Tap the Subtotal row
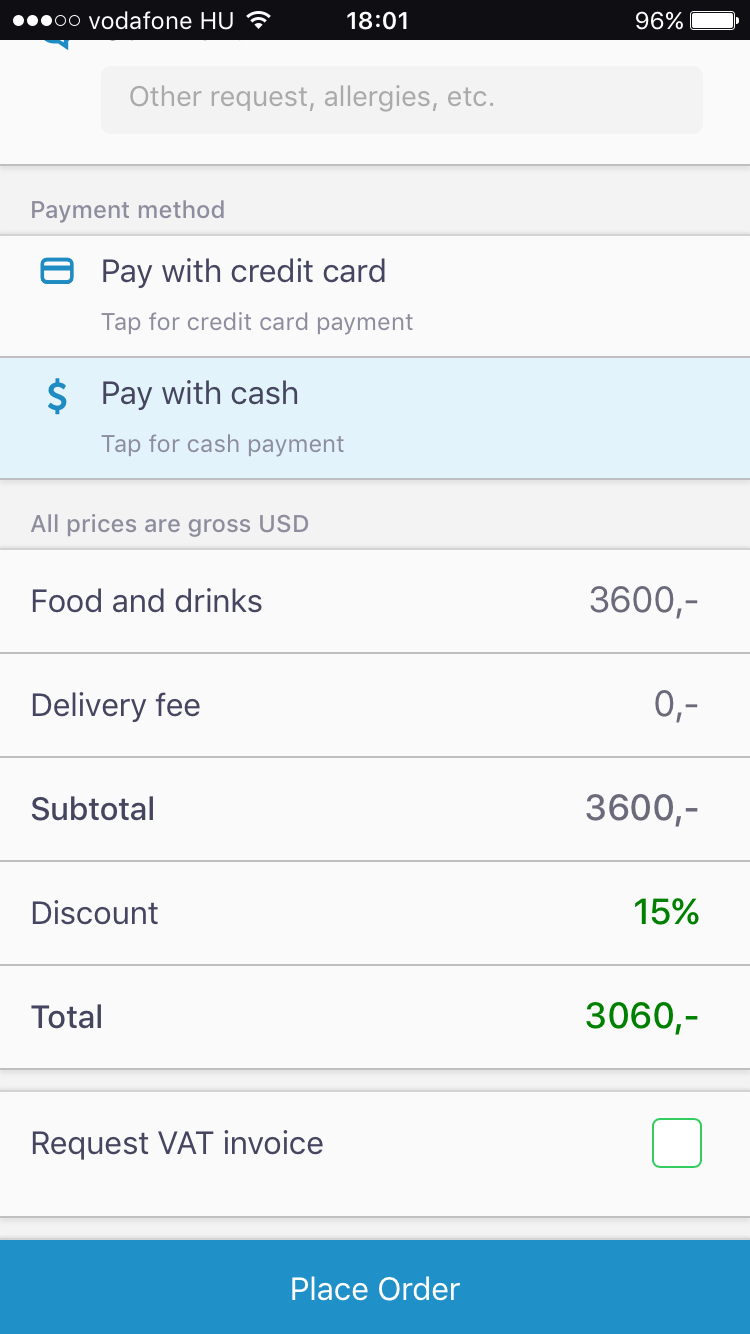This screenshot has width=750, height=1334. click(x=375, y=809)
